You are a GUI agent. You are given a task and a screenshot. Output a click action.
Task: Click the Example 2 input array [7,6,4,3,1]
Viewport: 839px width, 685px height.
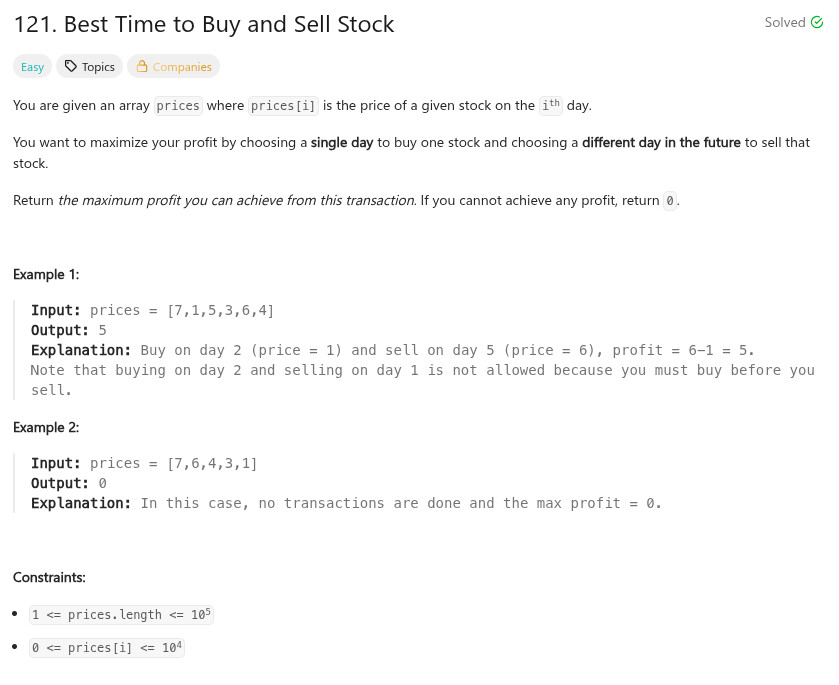point(212,464)
